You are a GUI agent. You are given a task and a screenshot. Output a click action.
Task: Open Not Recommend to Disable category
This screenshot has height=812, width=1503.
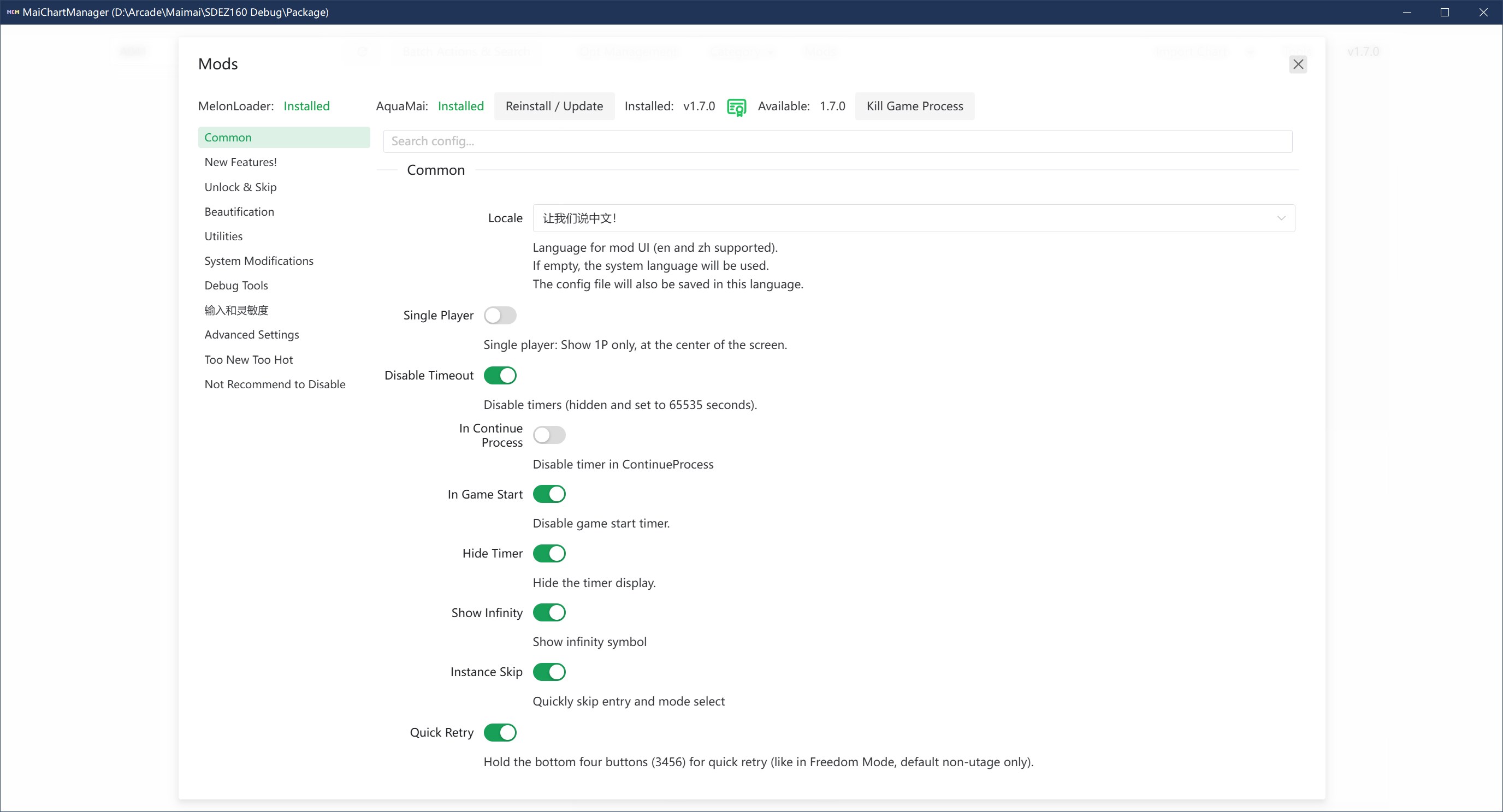[x=283, y=384]
